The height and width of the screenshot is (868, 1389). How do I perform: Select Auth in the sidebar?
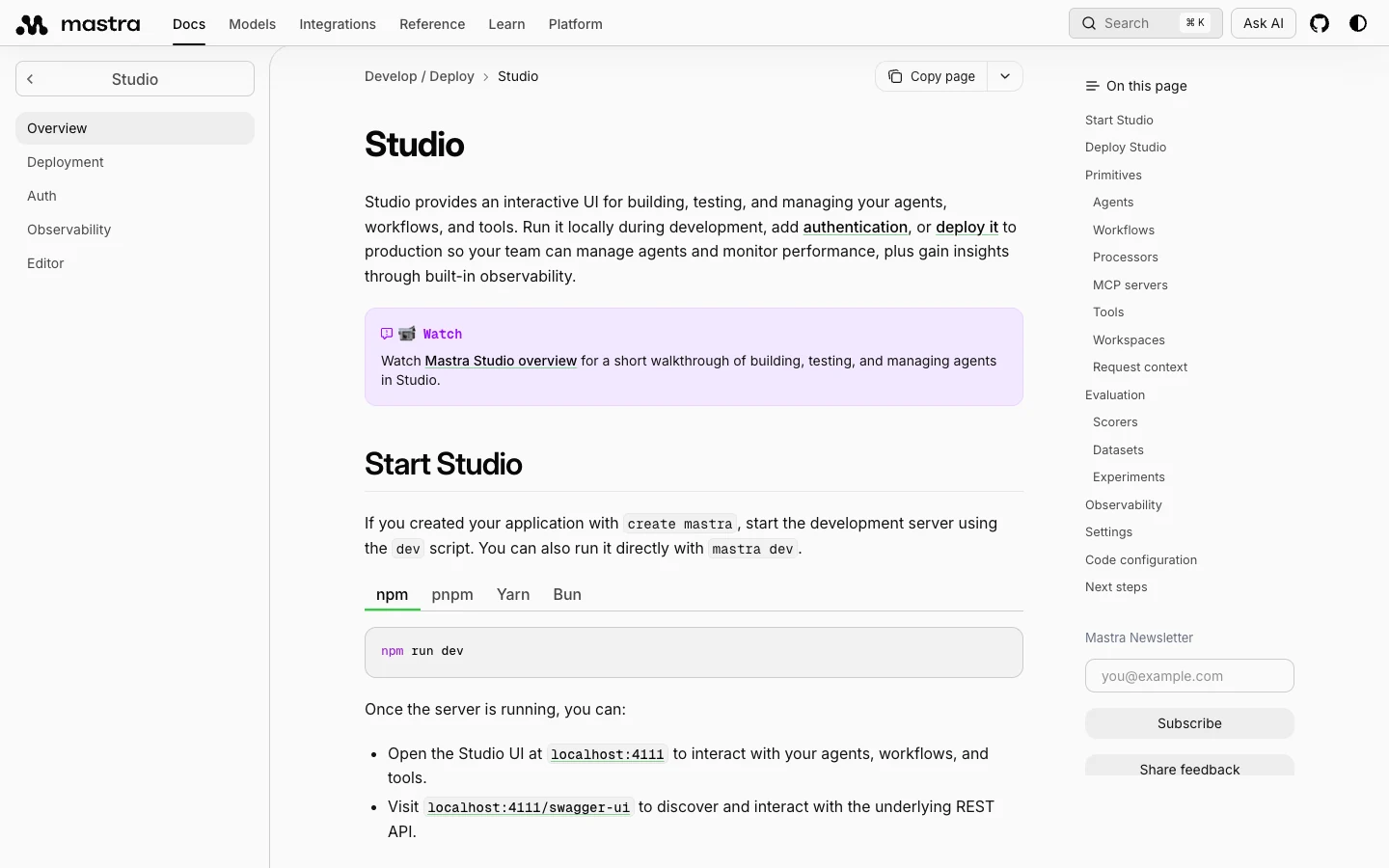[135, 196]
